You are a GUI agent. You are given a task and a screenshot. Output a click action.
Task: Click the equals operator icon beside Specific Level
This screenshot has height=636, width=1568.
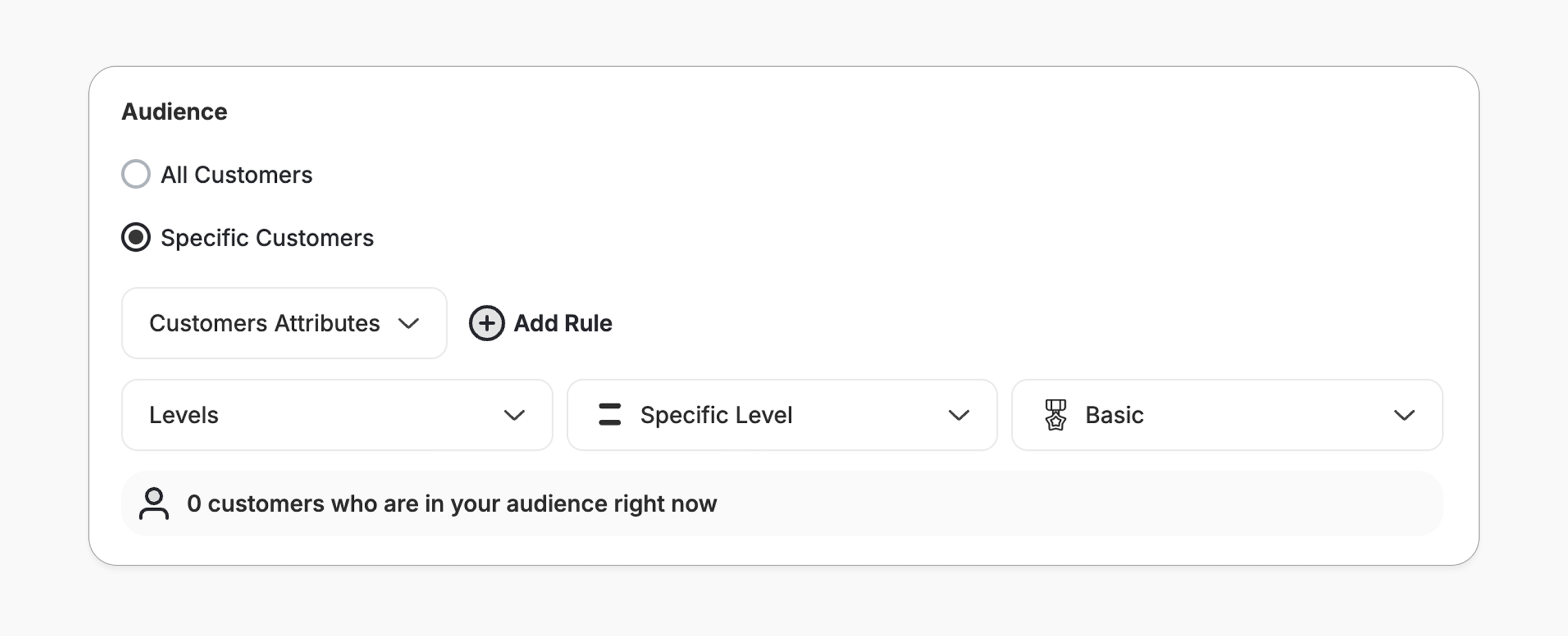click(x=609, y=414)
